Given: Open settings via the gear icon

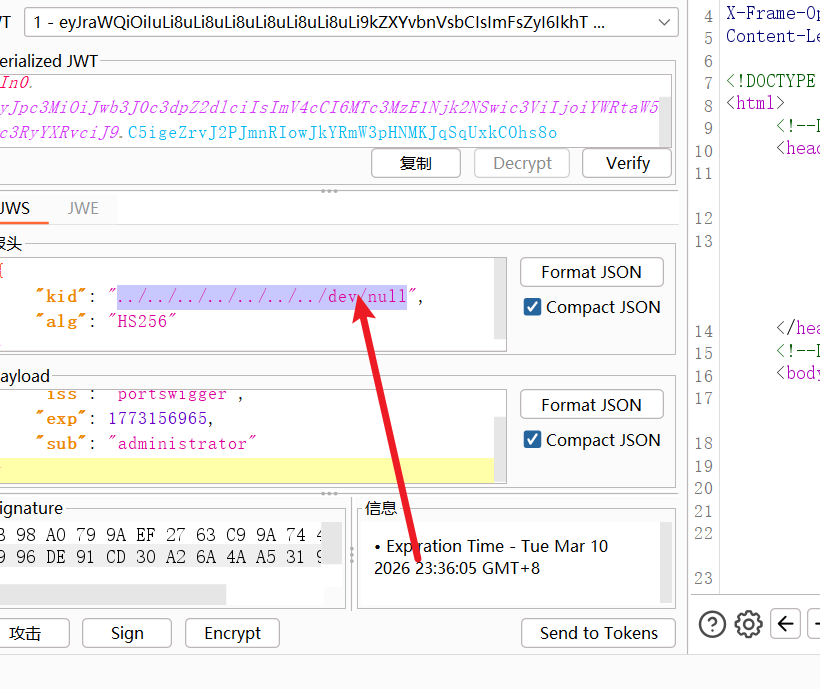Looking at the screenshot, I should pyautogui.click(x=748, y=624).
